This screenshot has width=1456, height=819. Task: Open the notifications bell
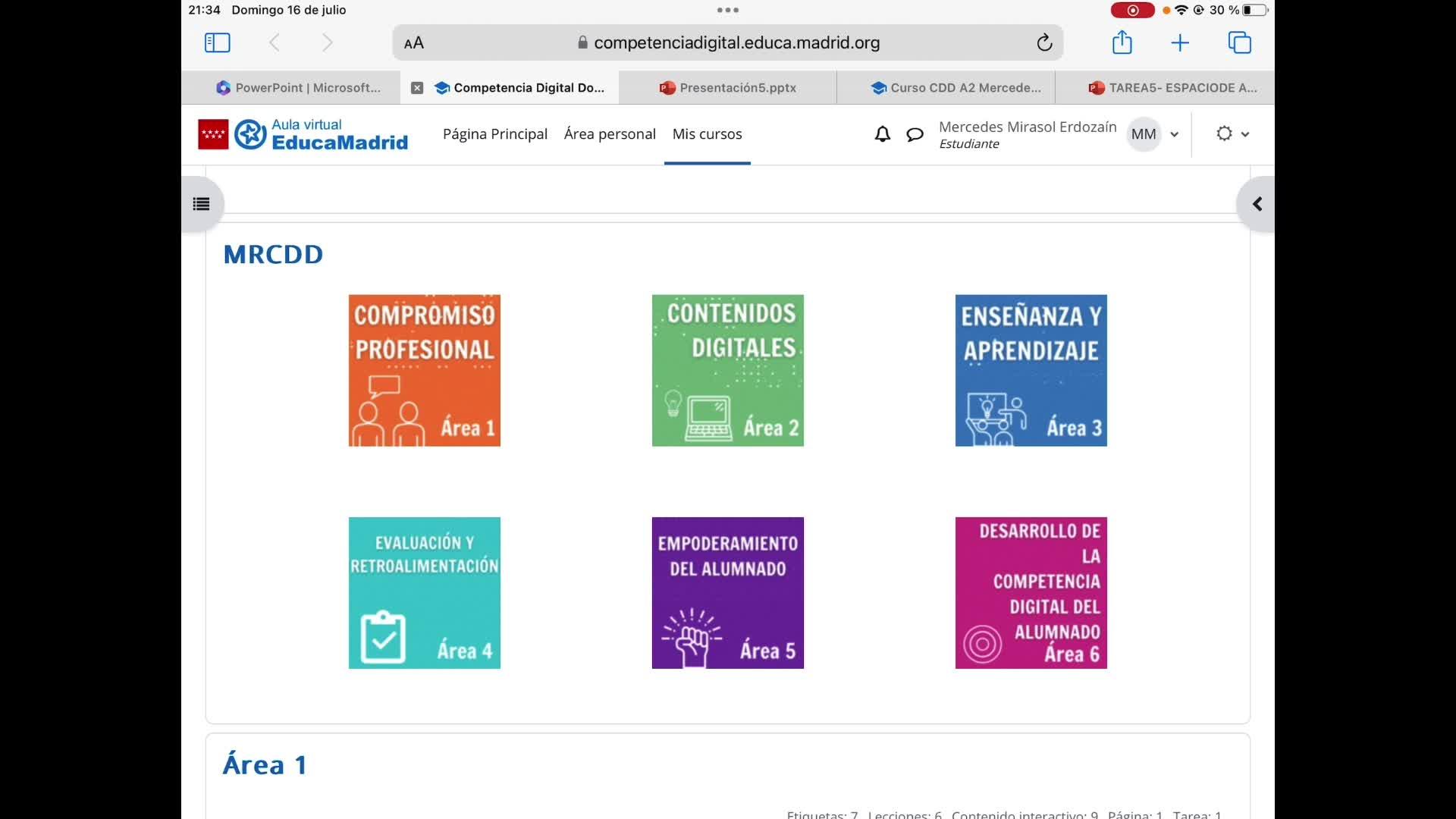click(882, 134)
